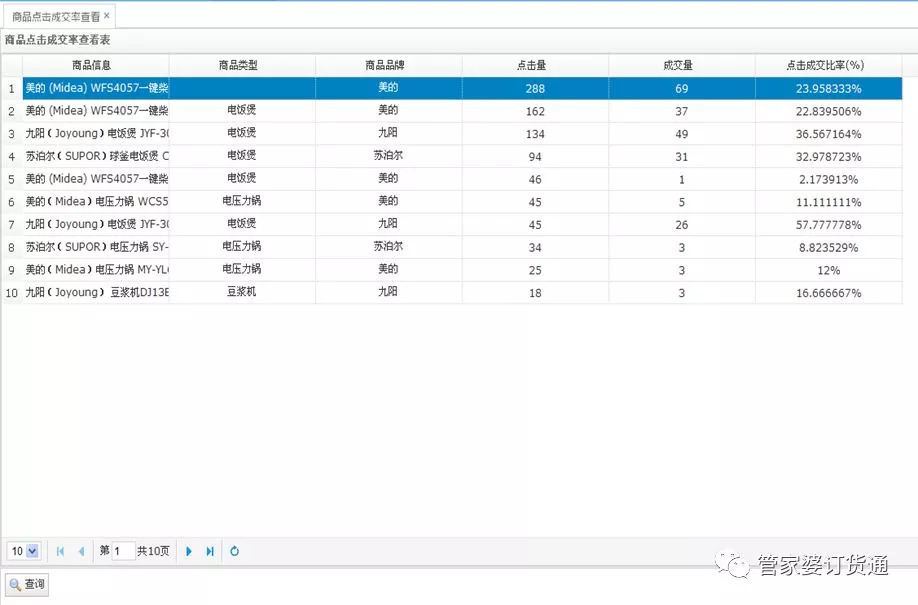Select the 苏泊尔 球釜电饭煲 product row
The width and height of the screenshot is (918, 605).
(451, 156)
